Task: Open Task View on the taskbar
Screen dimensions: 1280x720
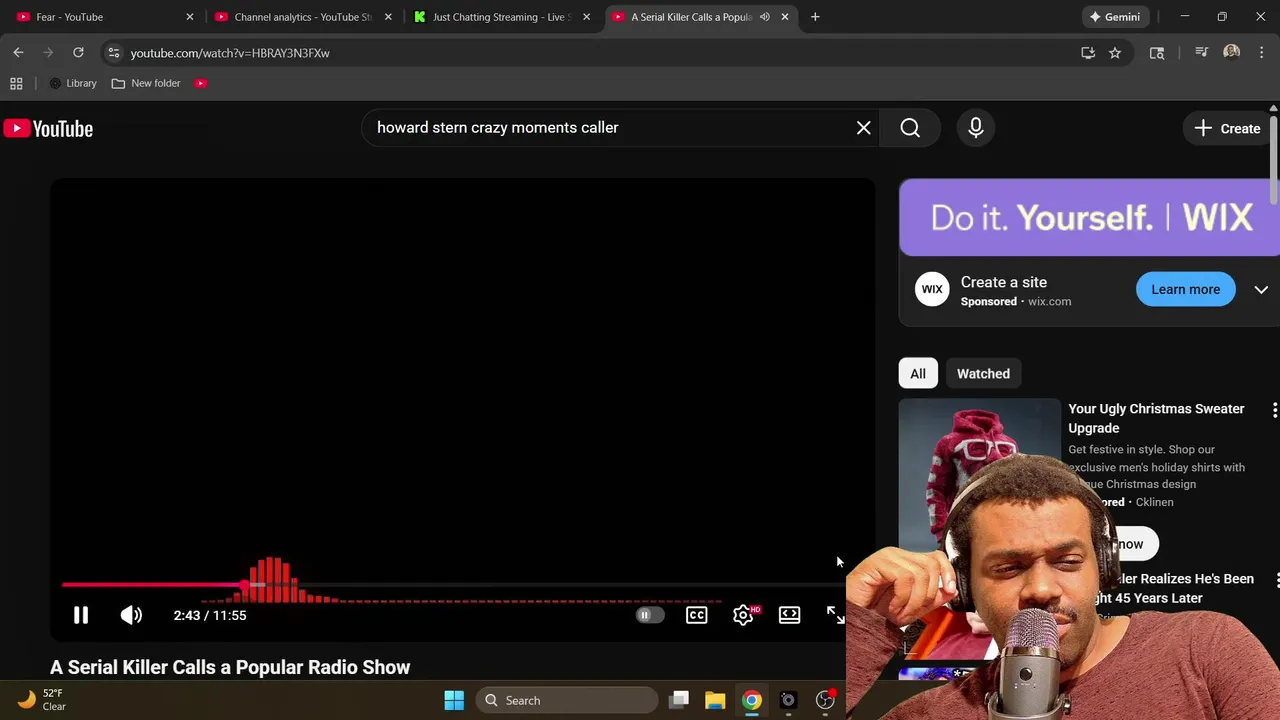Action: pos(679,700)
